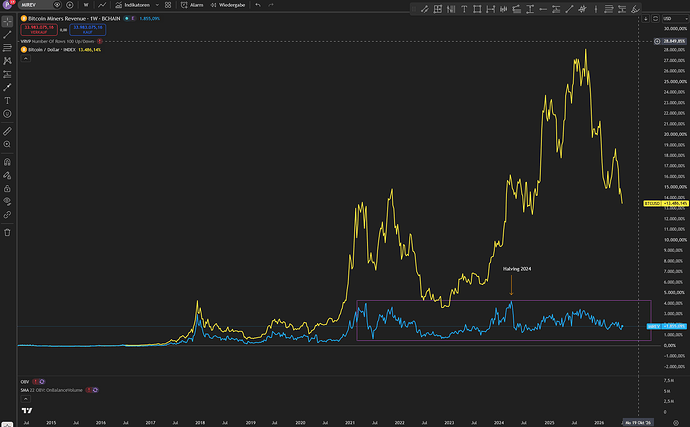
Task: Select the date range tool in favorites bar
Action: 490,9
